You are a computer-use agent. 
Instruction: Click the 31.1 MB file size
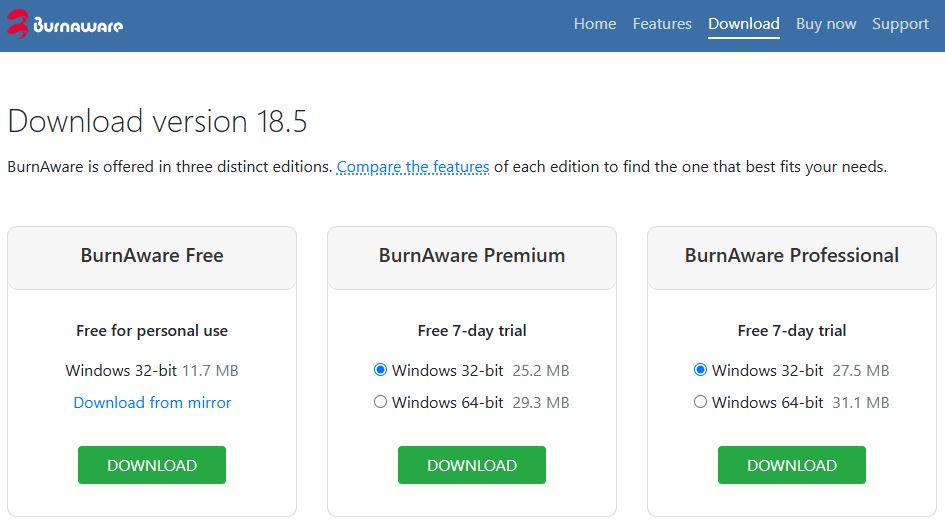point(861,403)
